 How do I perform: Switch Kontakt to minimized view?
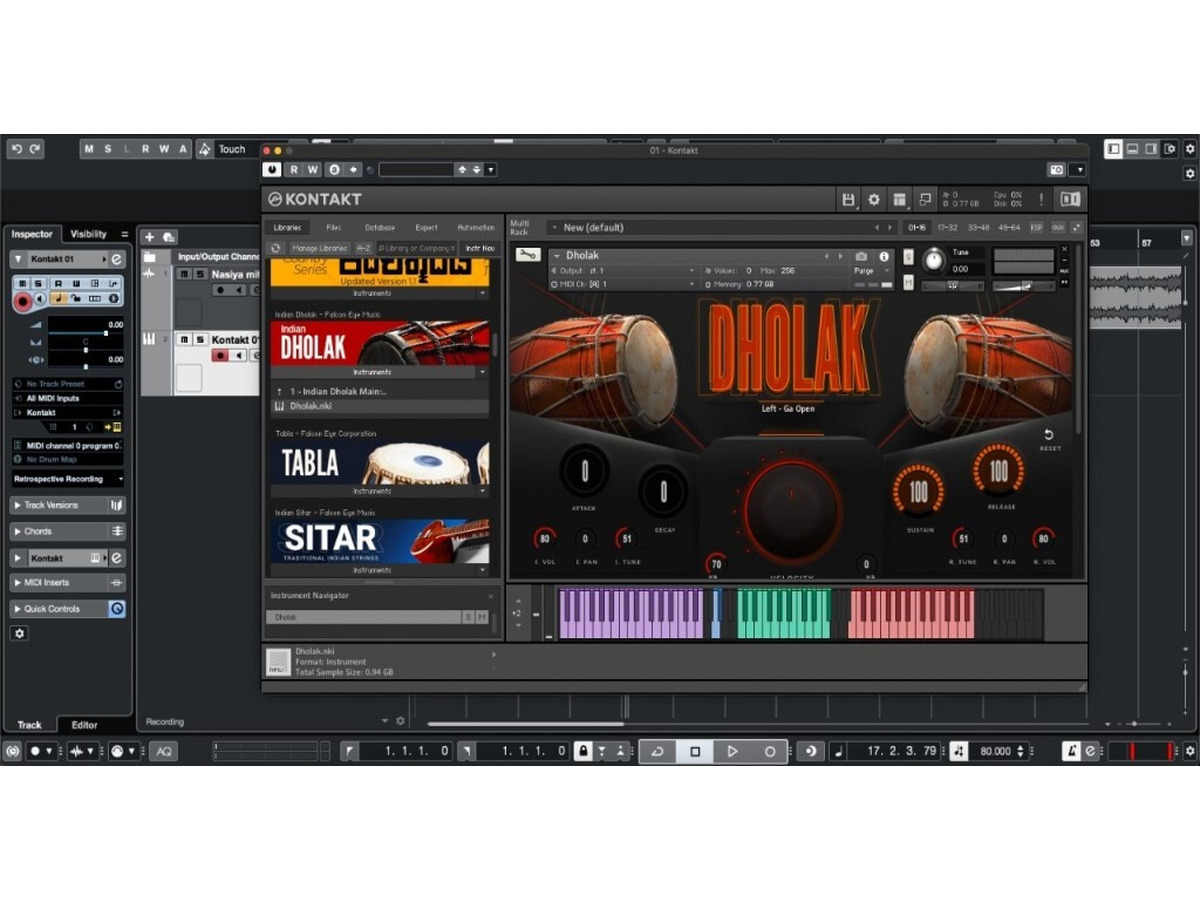[925, 199]
